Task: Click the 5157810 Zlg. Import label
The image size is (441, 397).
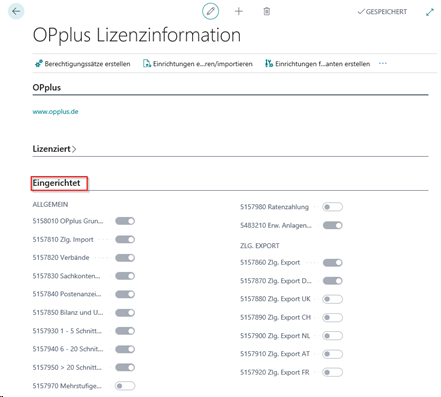Action: pos(63,239)
